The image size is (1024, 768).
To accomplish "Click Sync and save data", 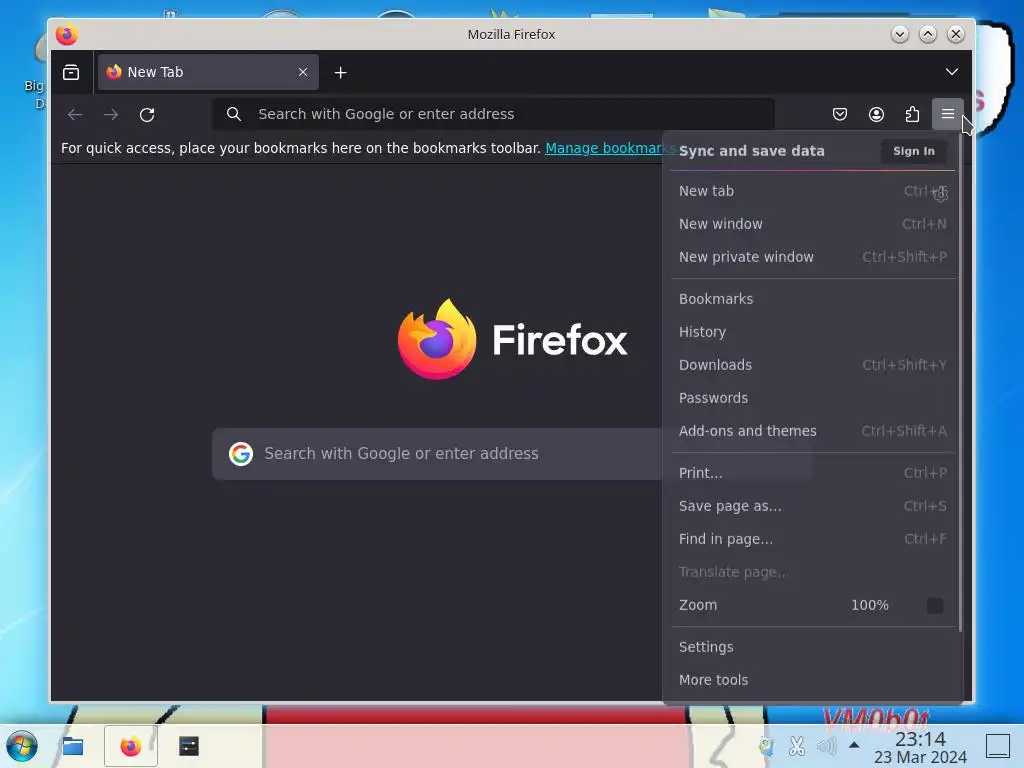I will click(x=752, y=151).
